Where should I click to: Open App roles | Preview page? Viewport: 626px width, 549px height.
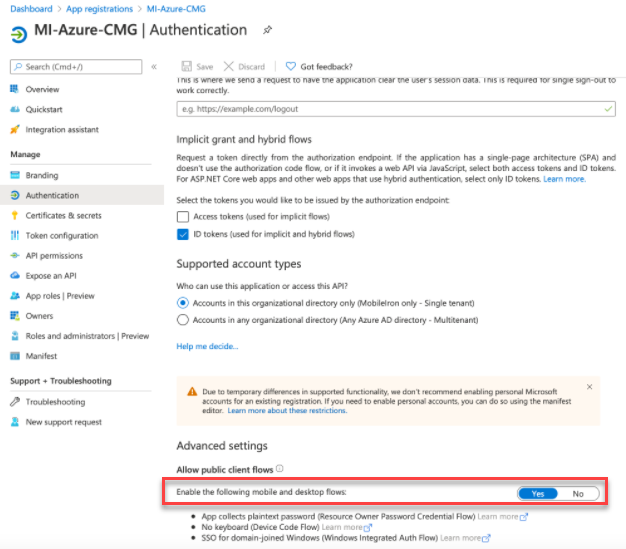point(60,296)
